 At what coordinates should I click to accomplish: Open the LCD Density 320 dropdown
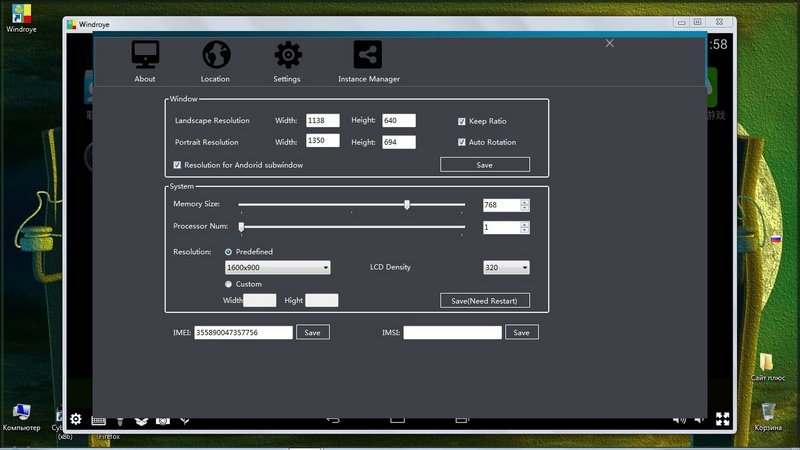click(506, 267)
